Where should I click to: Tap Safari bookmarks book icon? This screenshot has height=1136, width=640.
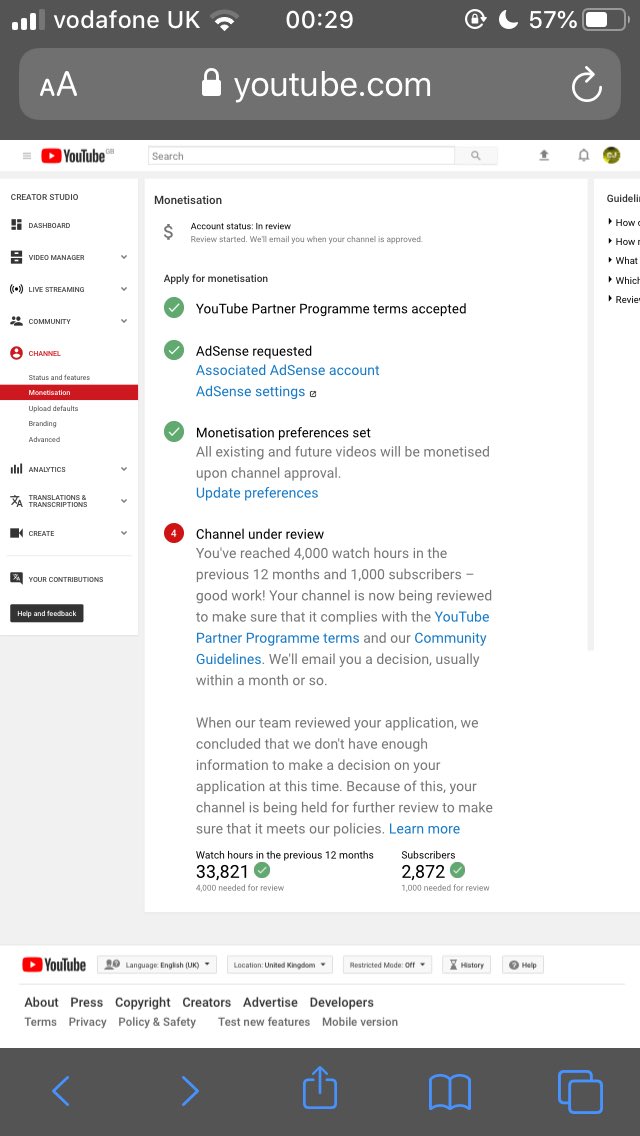[x=450, y=1092]
